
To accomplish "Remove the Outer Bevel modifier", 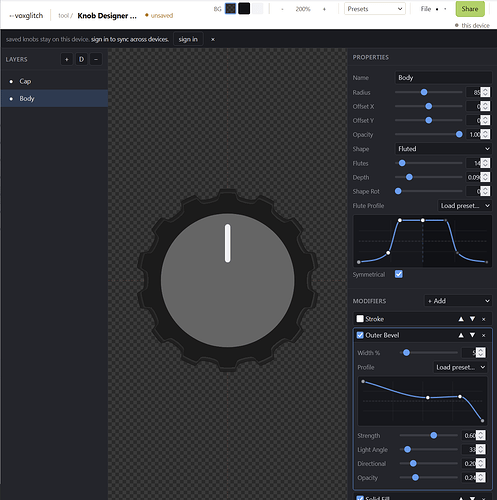I will (x=484, y=335).
